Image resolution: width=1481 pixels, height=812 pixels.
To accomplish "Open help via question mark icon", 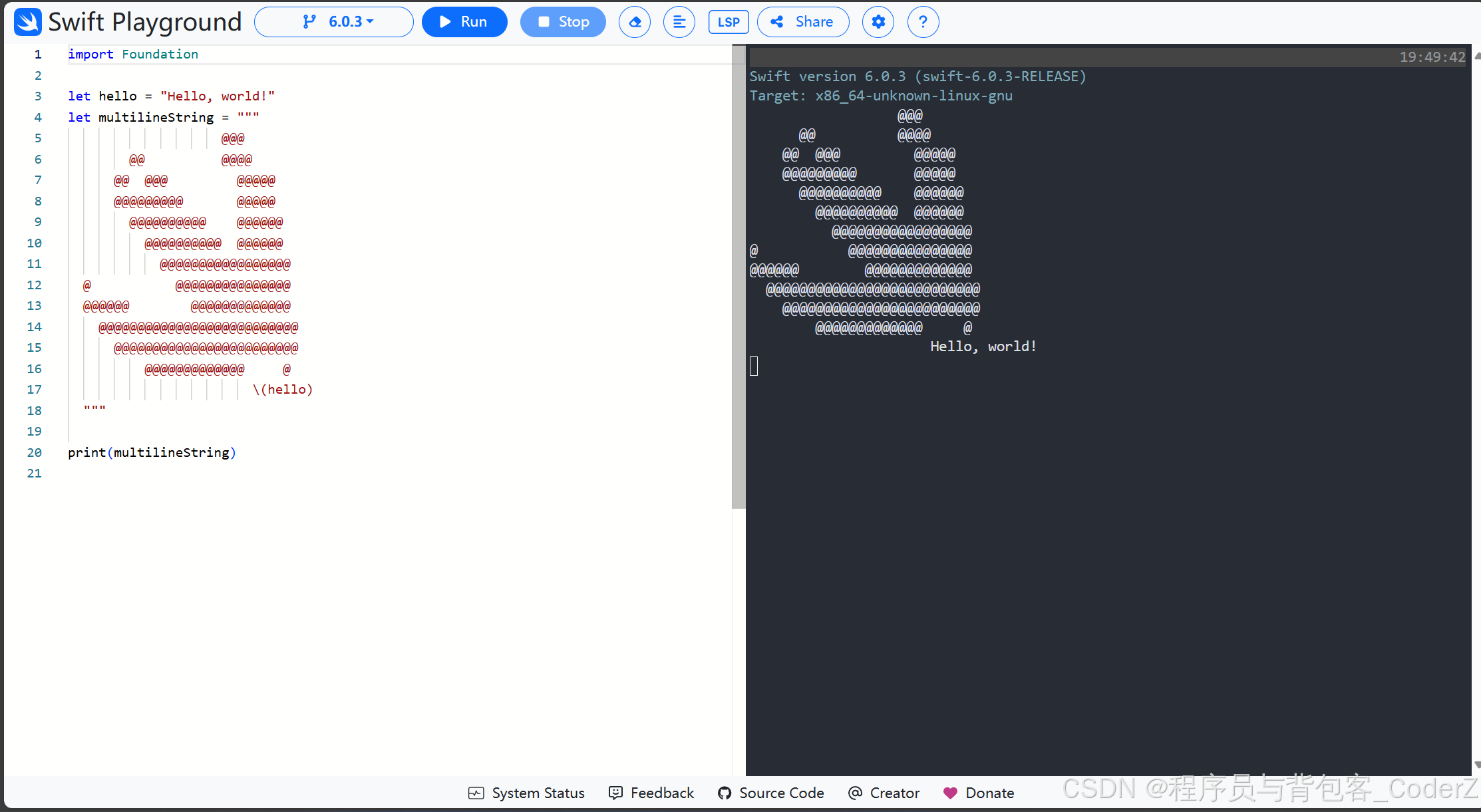I will [x=923, y=22].
